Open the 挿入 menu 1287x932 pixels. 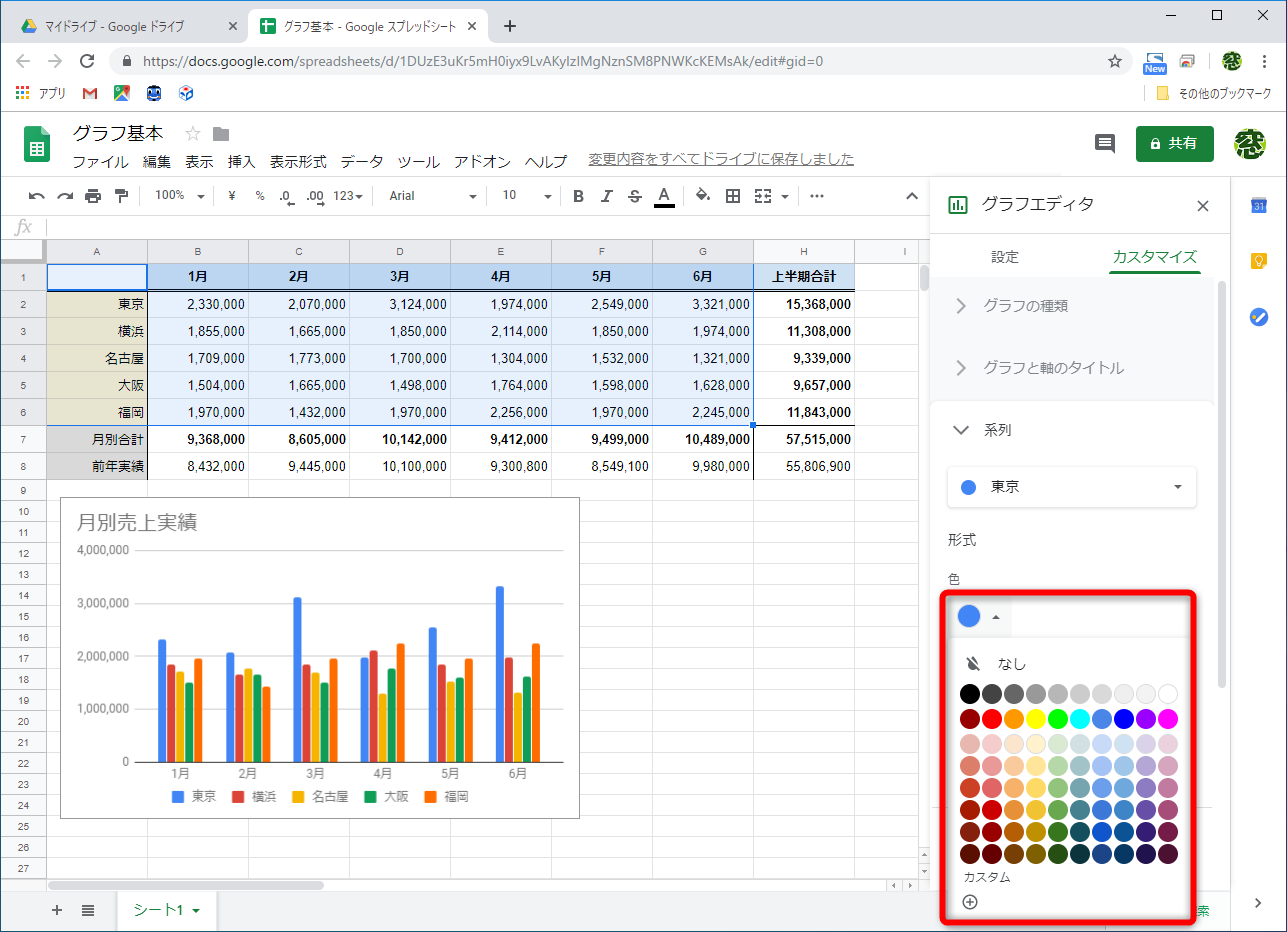242,161
